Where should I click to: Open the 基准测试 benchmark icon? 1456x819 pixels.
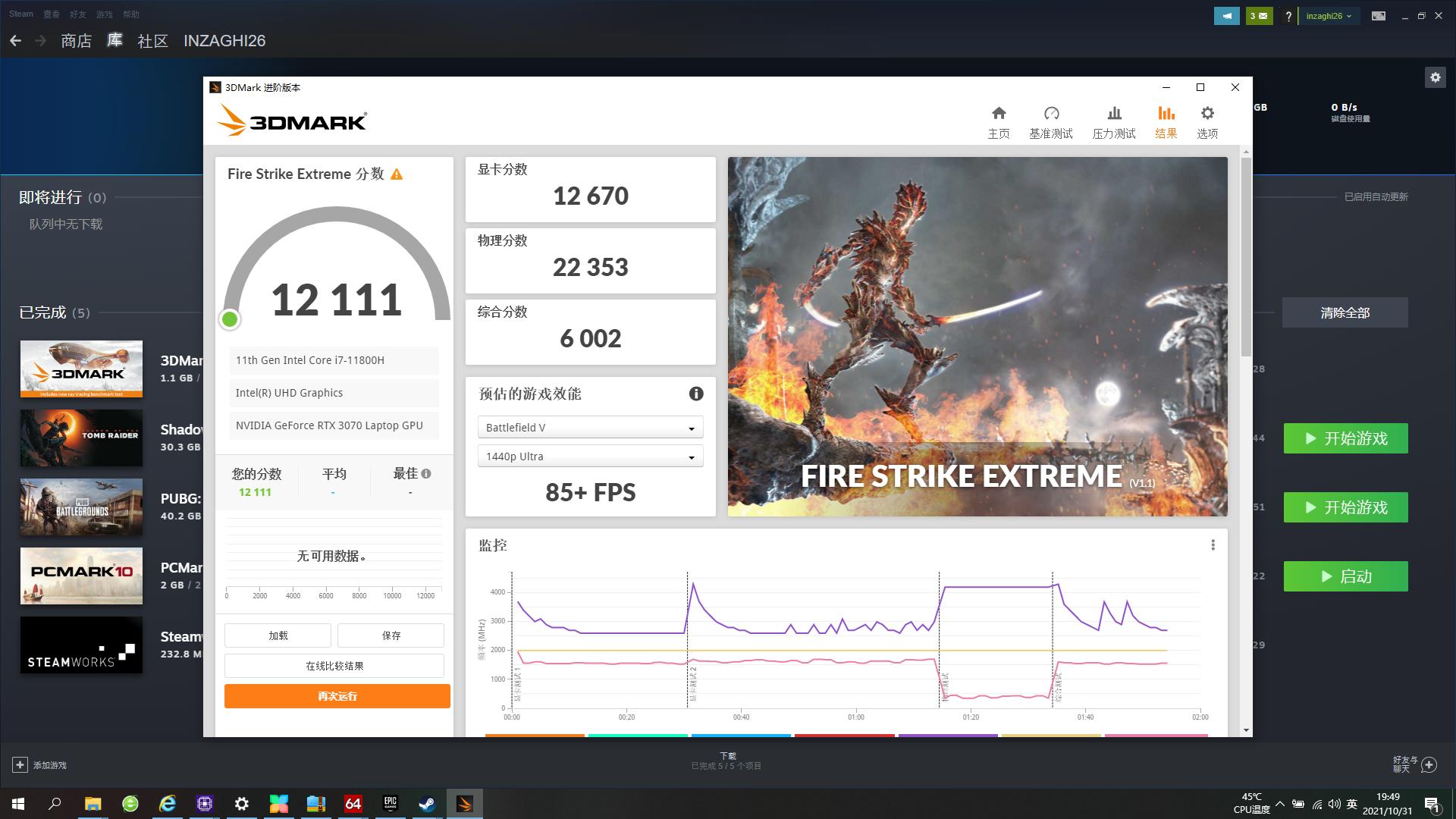coord(1051,120)
